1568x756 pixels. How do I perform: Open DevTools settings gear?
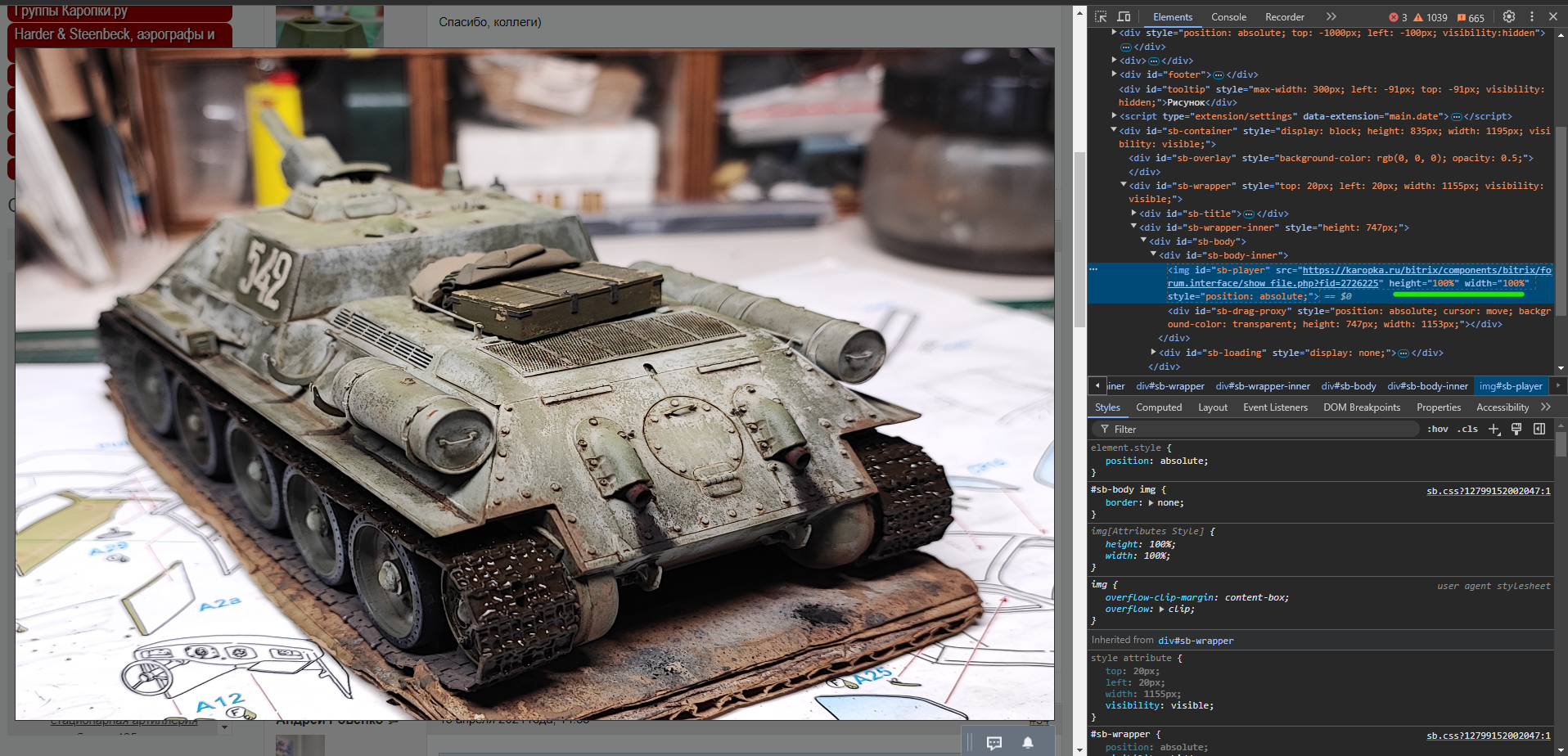[x=1509, y=16]
